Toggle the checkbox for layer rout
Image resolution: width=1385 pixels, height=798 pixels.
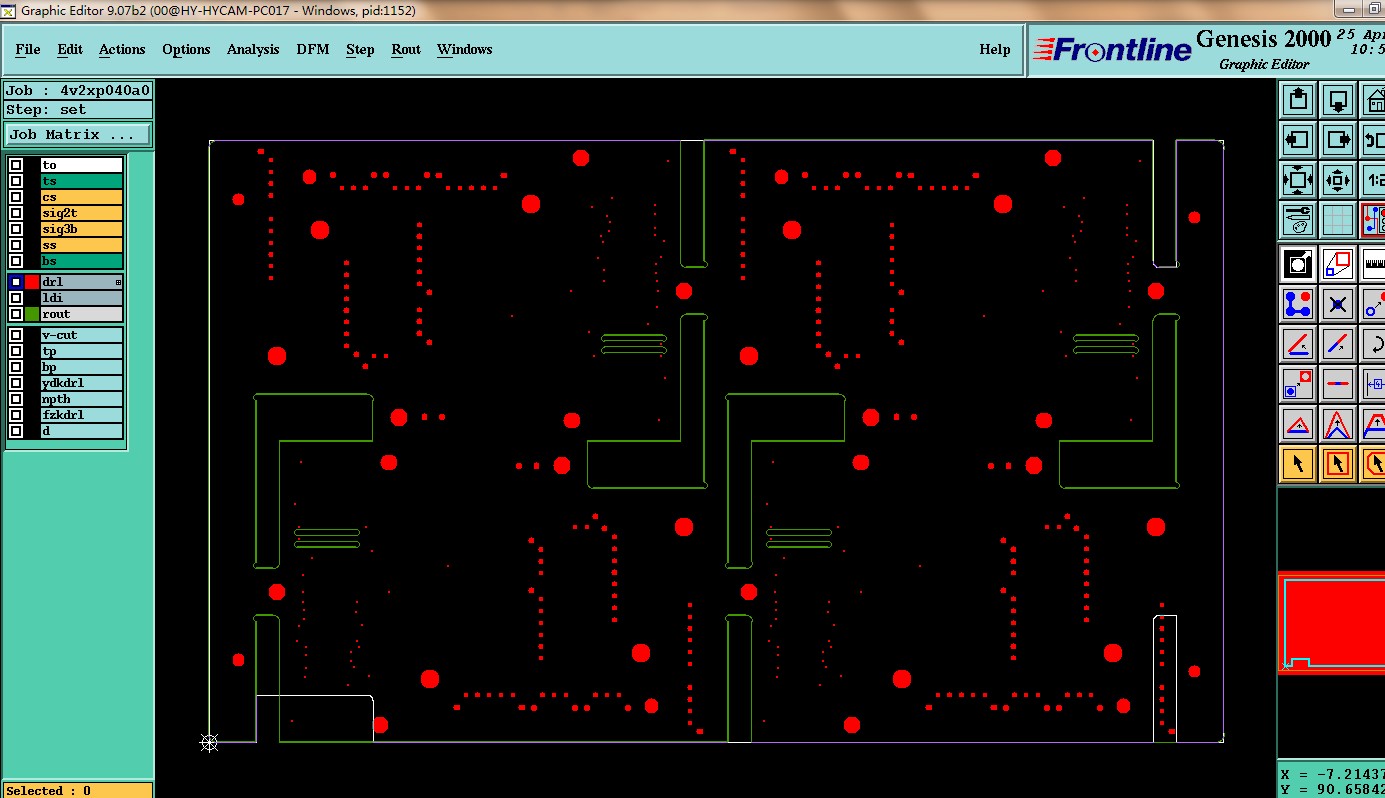(16, 314)
